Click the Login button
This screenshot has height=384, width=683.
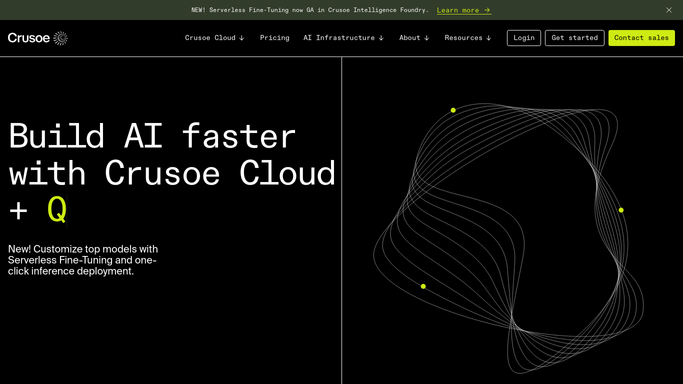524,38
